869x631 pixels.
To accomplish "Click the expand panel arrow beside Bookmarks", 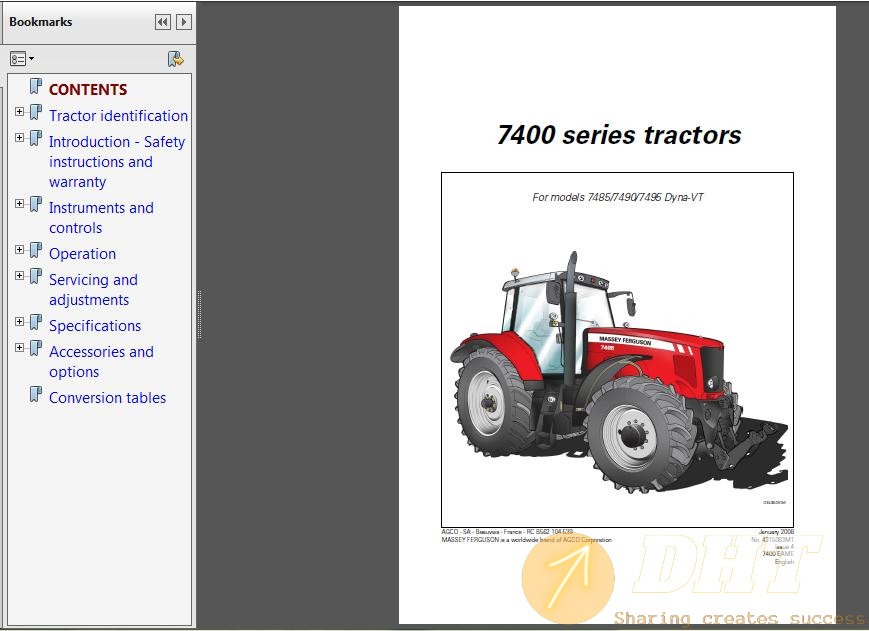I will [x=183, y=22].
